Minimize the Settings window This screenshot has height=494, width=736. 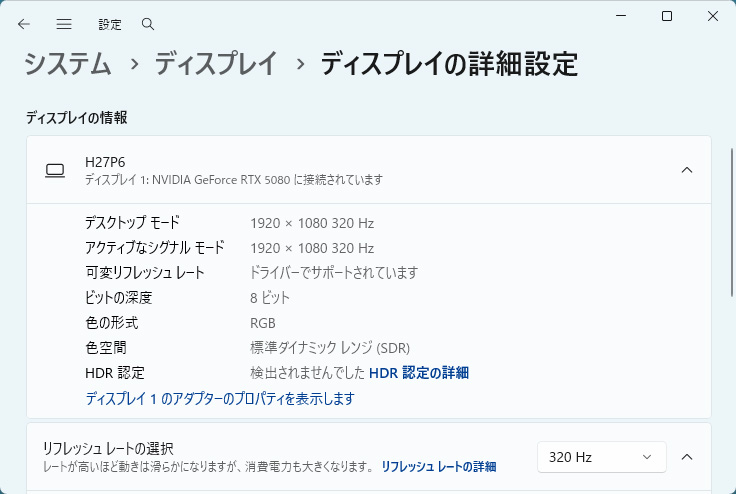tap(621, 16)
